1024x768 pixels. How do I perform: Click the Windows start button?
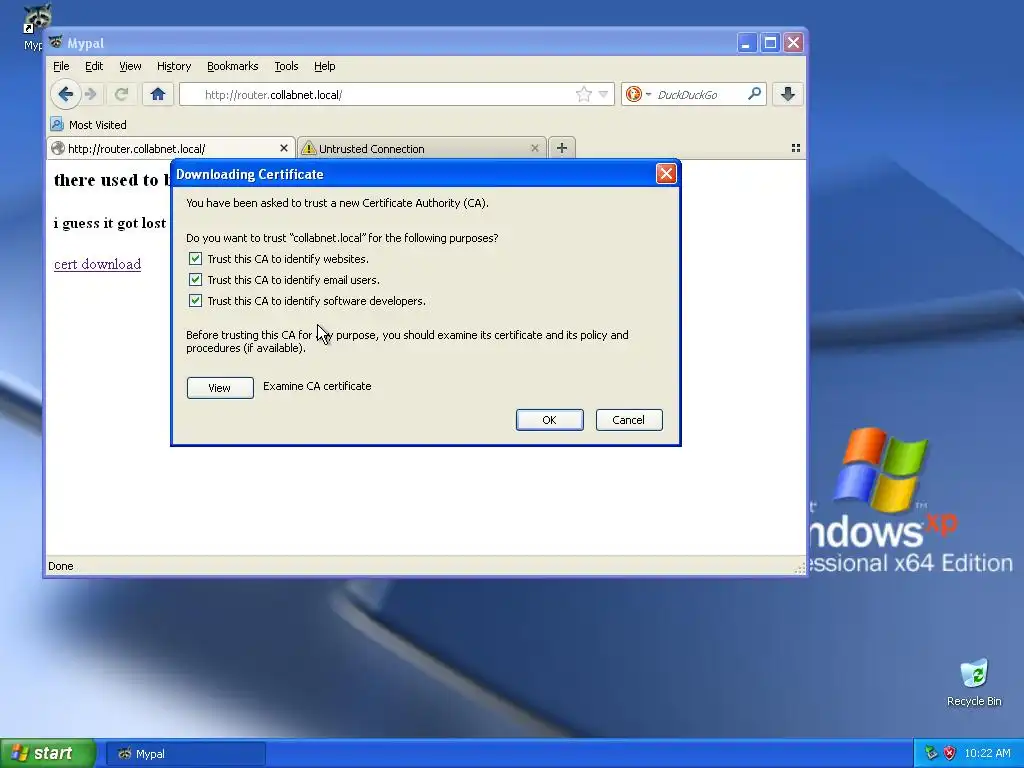pyautogui.click(x=48, y=753)
